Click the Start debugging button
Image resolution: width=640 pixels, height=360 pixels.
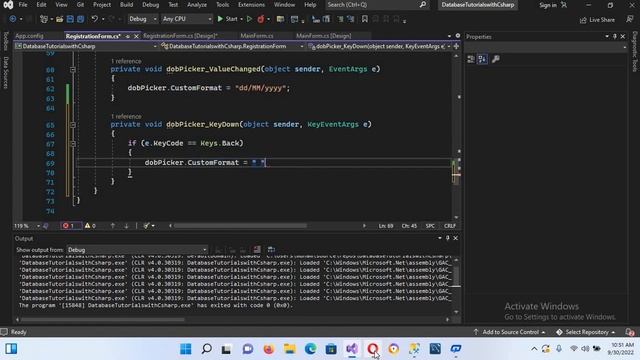point(227,19)
